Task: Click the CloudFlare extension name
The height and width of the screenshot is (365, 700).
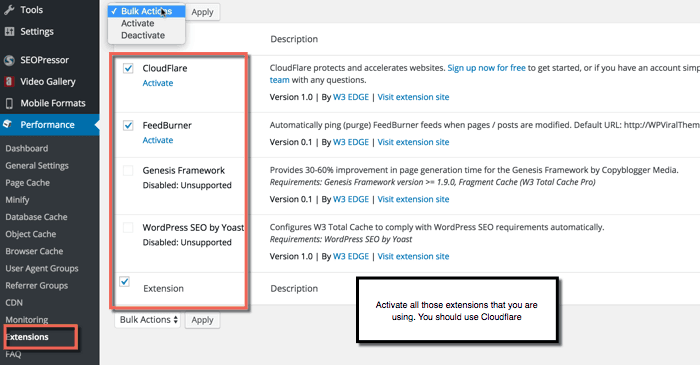Action: click(x=165, y=68)
